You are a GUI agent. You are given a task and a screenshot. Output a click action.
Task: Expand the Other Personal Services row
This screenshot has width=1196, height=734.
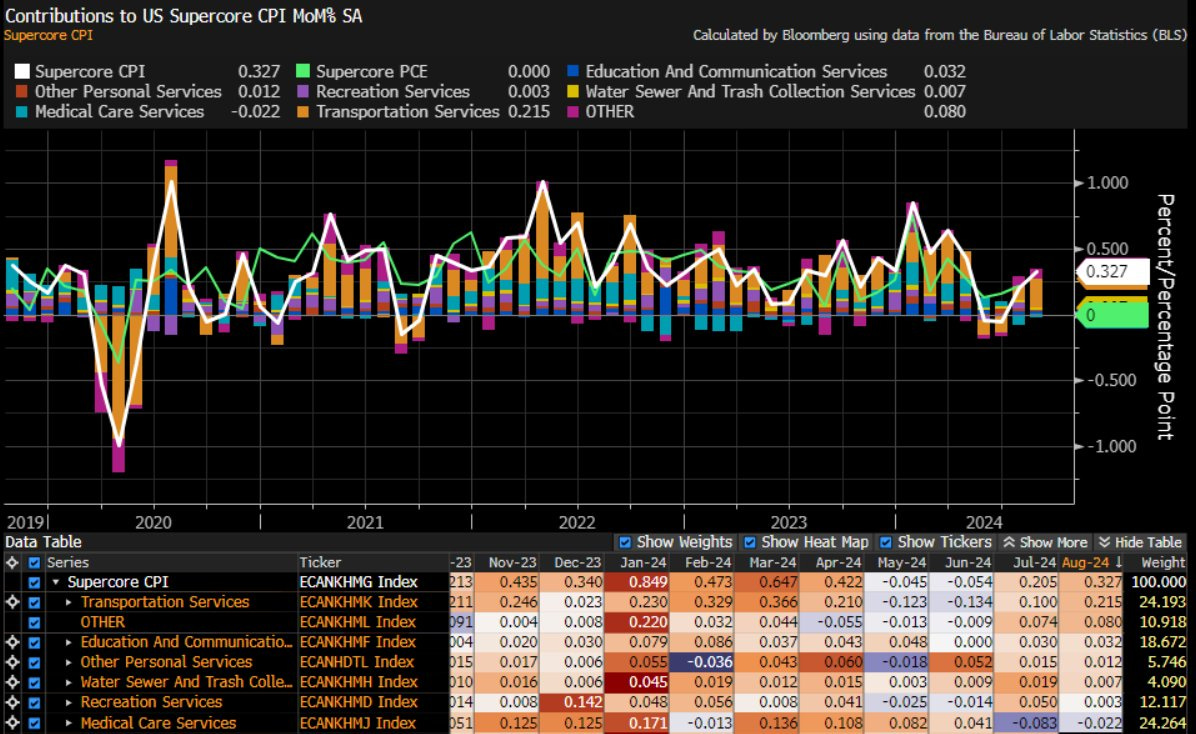click(69, 662)
